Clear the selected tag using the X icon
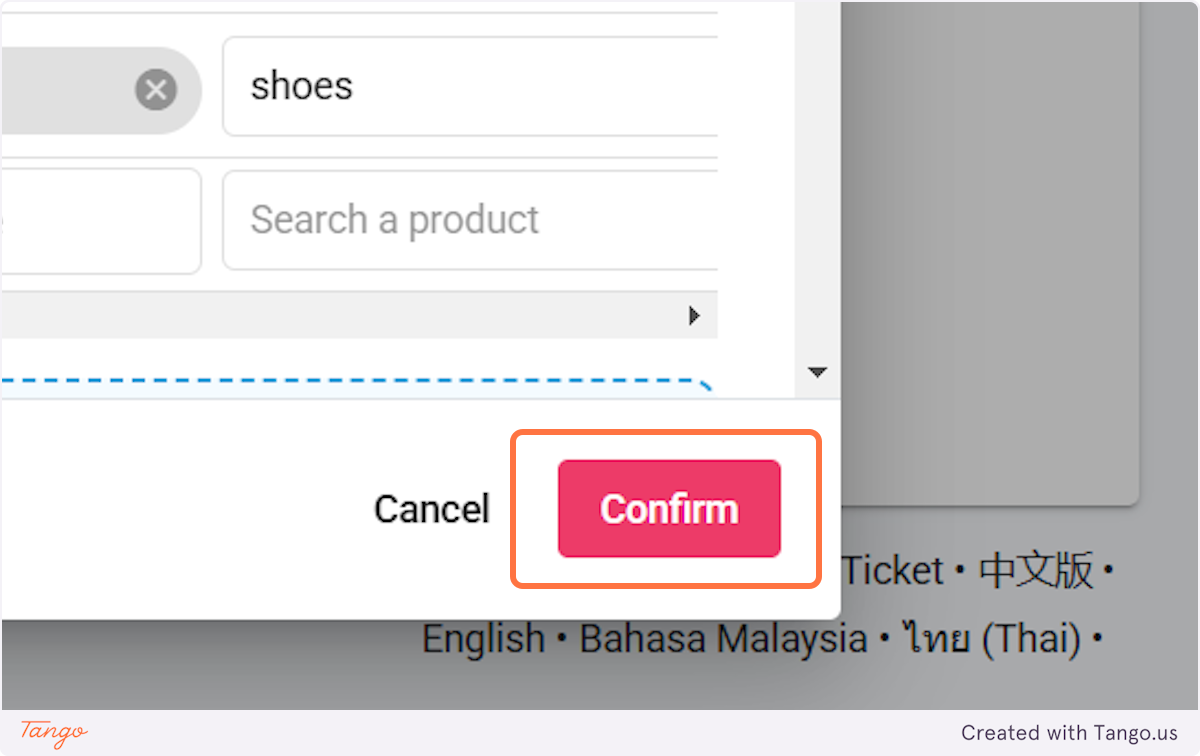1200x756 pixels. (155, 89)
